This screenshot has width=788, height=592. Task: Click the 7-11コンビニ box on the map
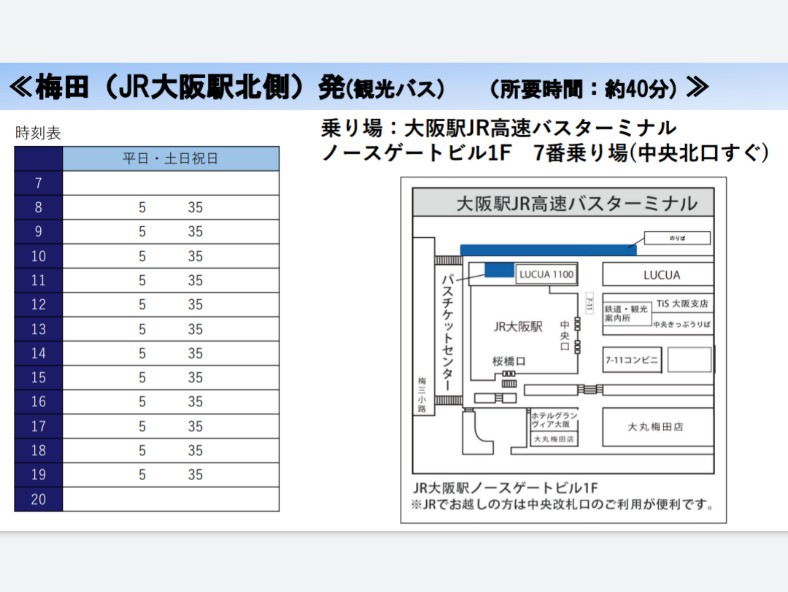(x=632, y=360)
